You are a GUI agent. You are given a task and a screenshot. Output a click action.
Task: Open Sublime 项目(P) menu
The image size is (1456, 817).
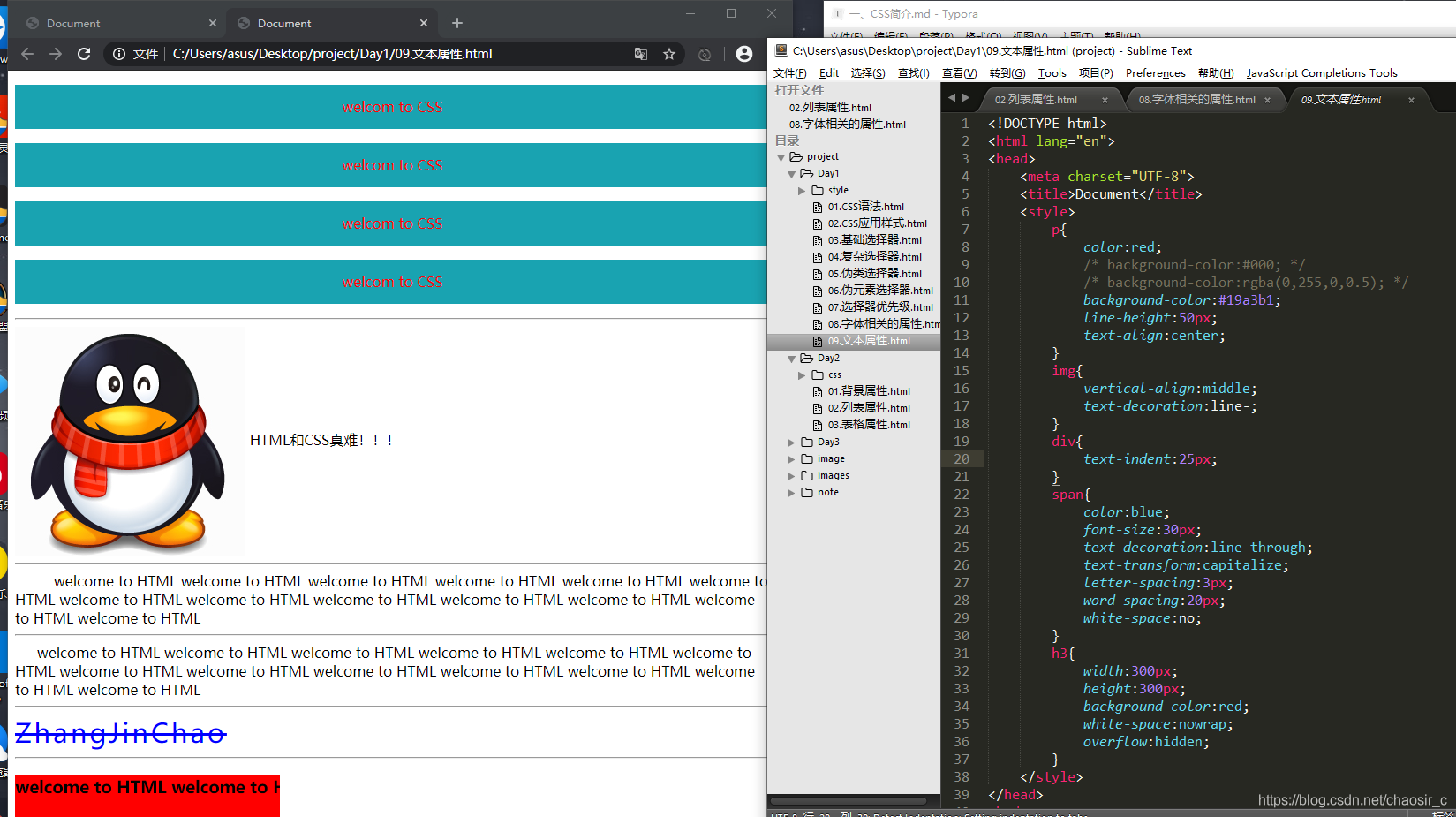coord(1096,73)
